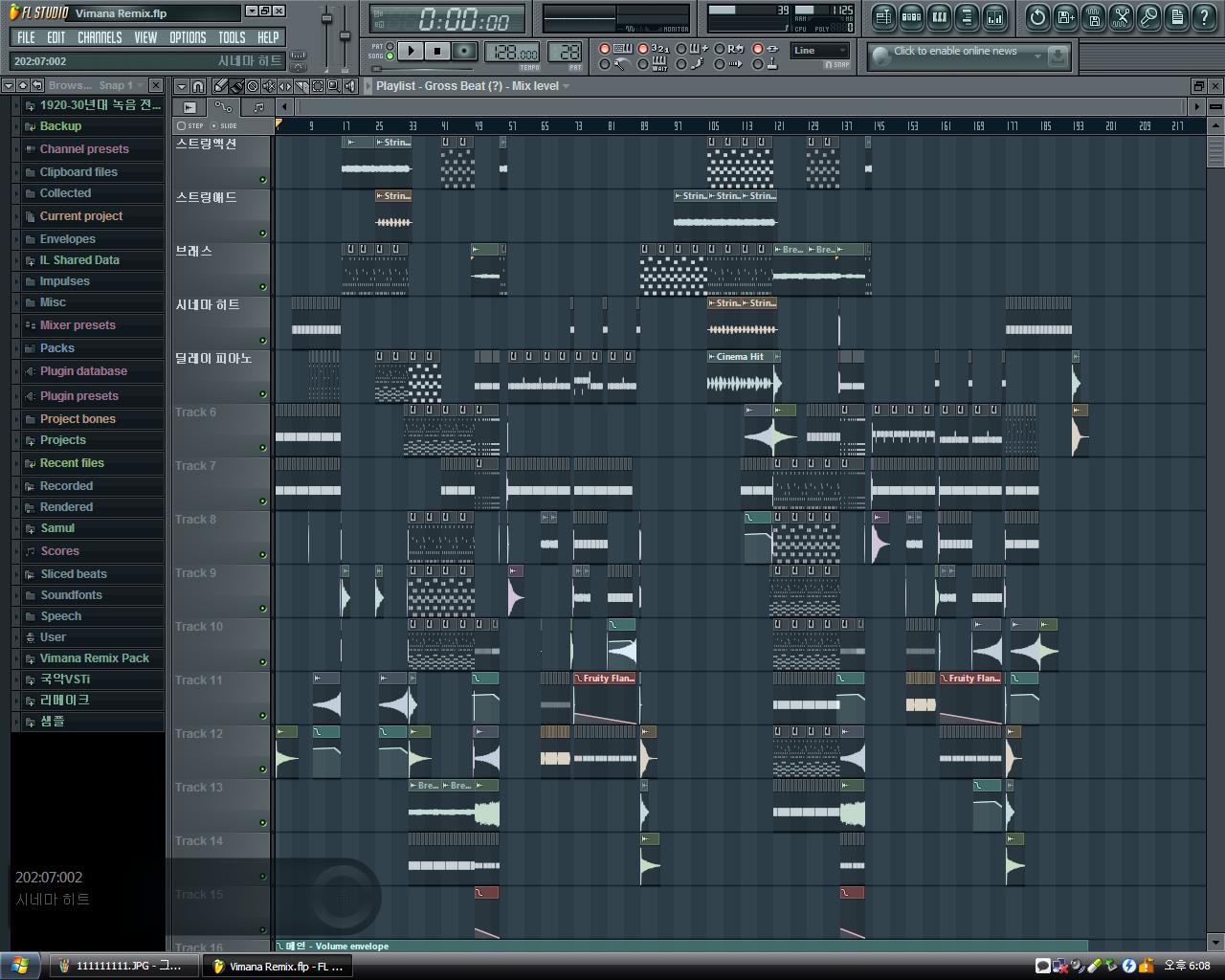Open the FILE menu

(x=26, y=37)
